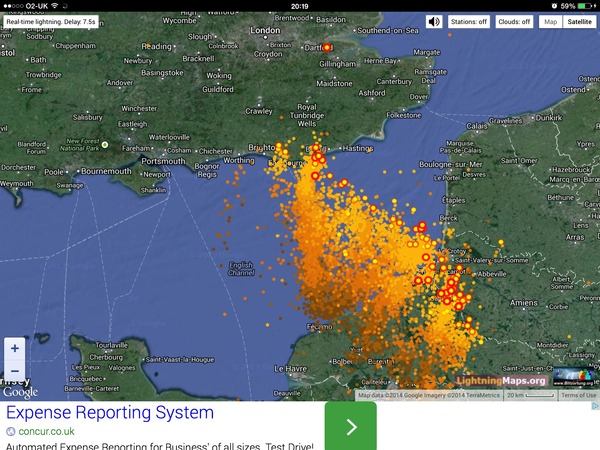This screenshot has width=600, height=450.
Task: Mute the lightning sound speaker icon
Action: point(434,21)
